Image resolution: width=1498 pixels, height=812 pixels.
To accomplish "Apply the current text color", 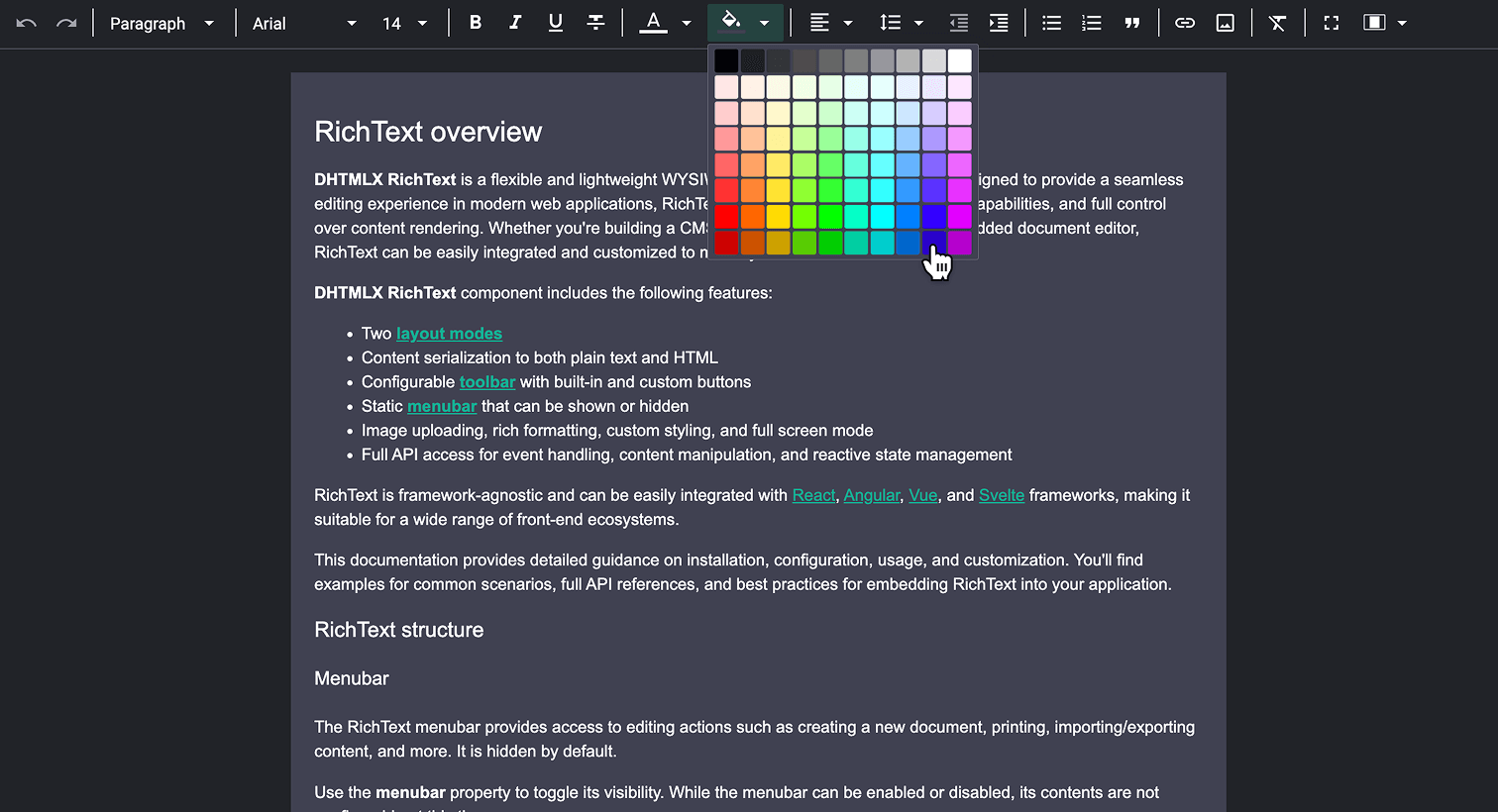I will 653,23.
